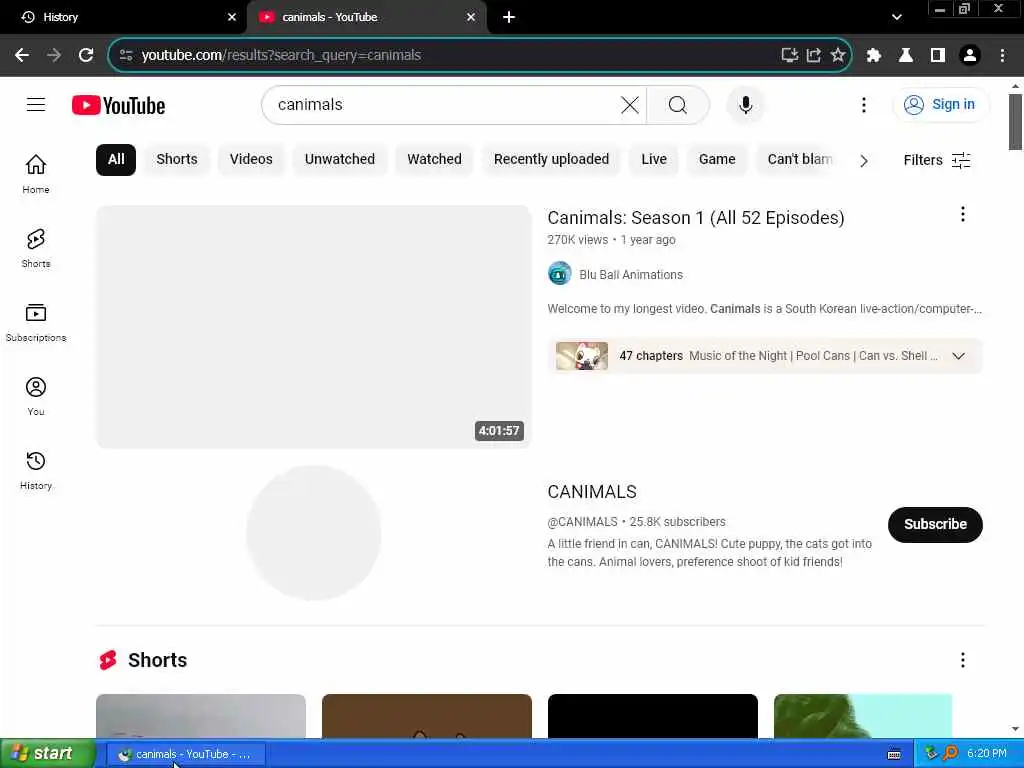The image size is (1024, 768).
Task: Click the Windows start button
Action: pyautogui.click(x=47, y=754)
